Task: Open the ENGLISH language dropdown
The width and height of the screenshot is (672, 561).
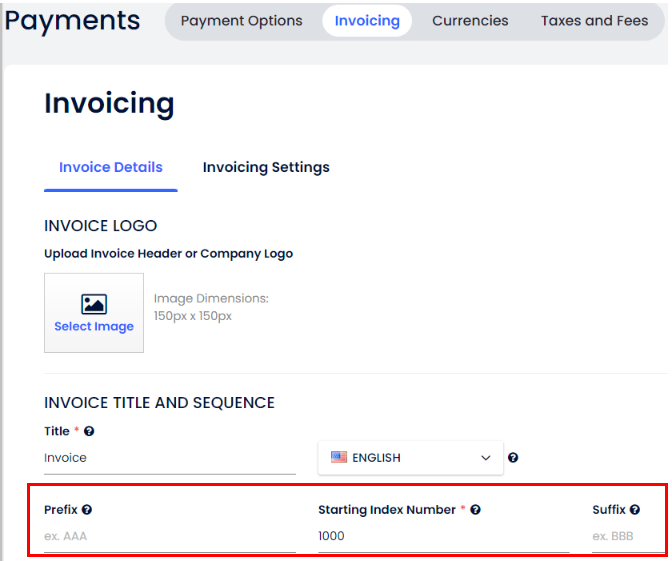Action: (410, 458)
